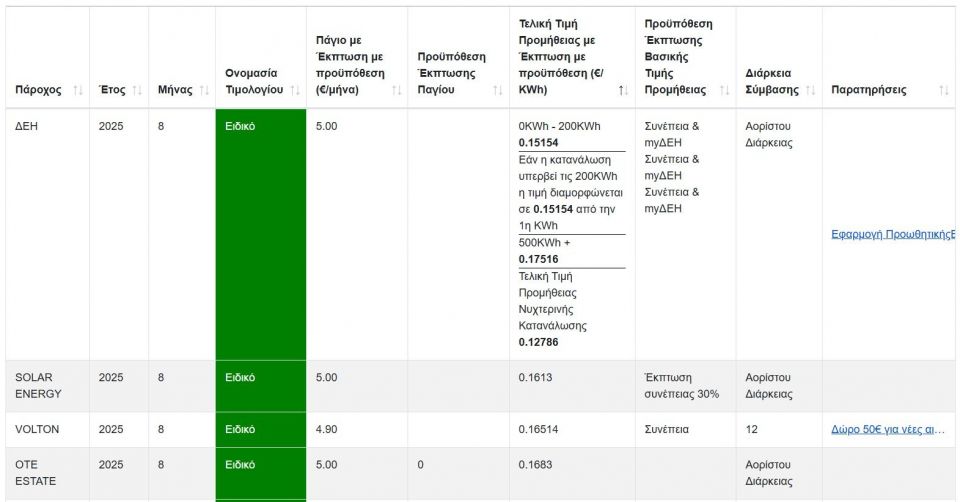Screen dimensions: 960x502
Task: Sort rows by the Μήνας column arrows
Action: click(204, 90)
